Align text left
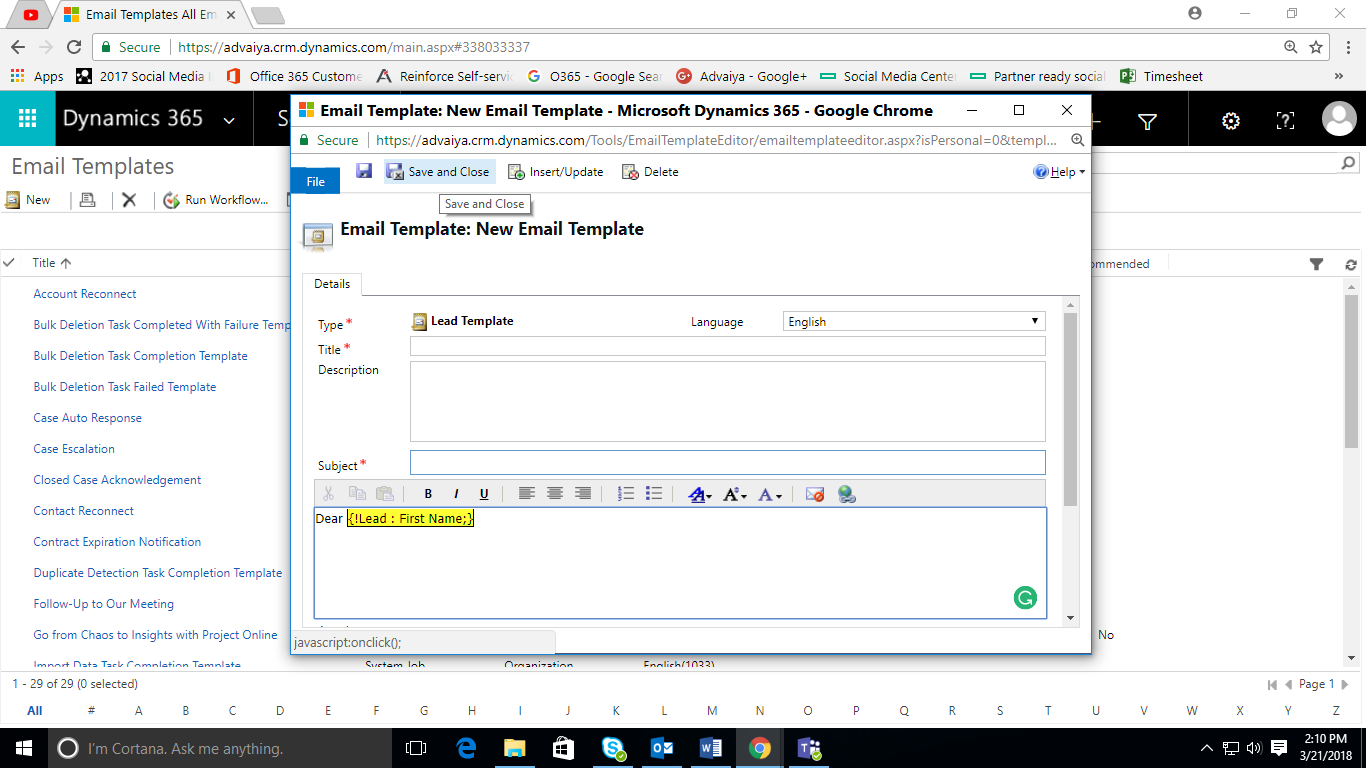The height and width of the screenshot is (768, 1366). pos(526,494)
